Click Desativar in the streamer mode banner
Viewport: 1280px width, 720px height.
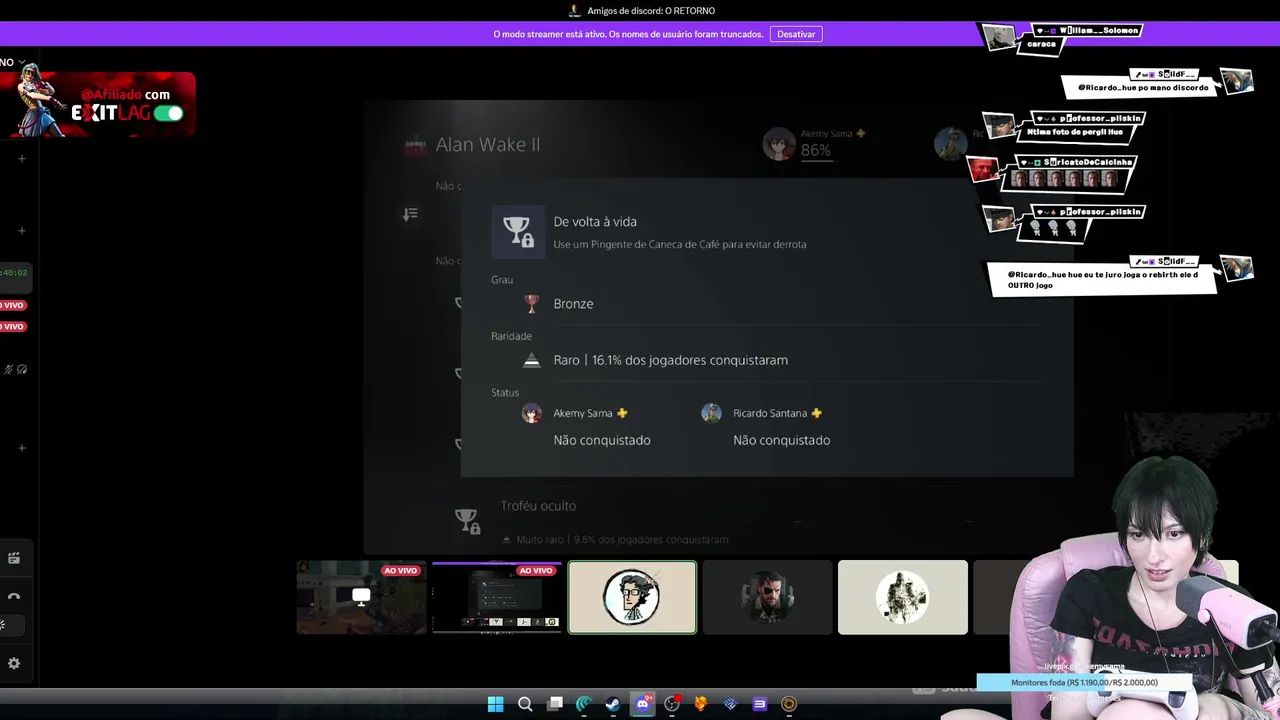796,34
